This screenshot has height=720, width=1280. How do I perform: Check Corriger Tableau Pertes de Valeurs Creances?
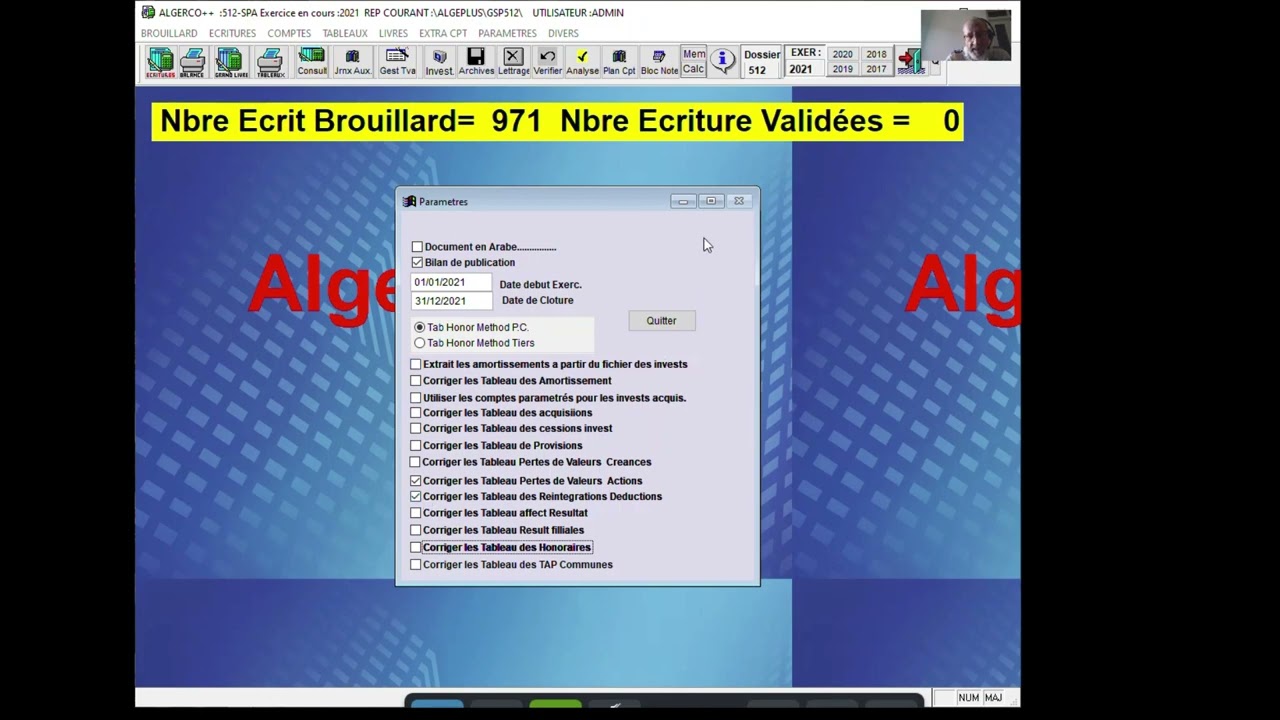tap(416, 462)
